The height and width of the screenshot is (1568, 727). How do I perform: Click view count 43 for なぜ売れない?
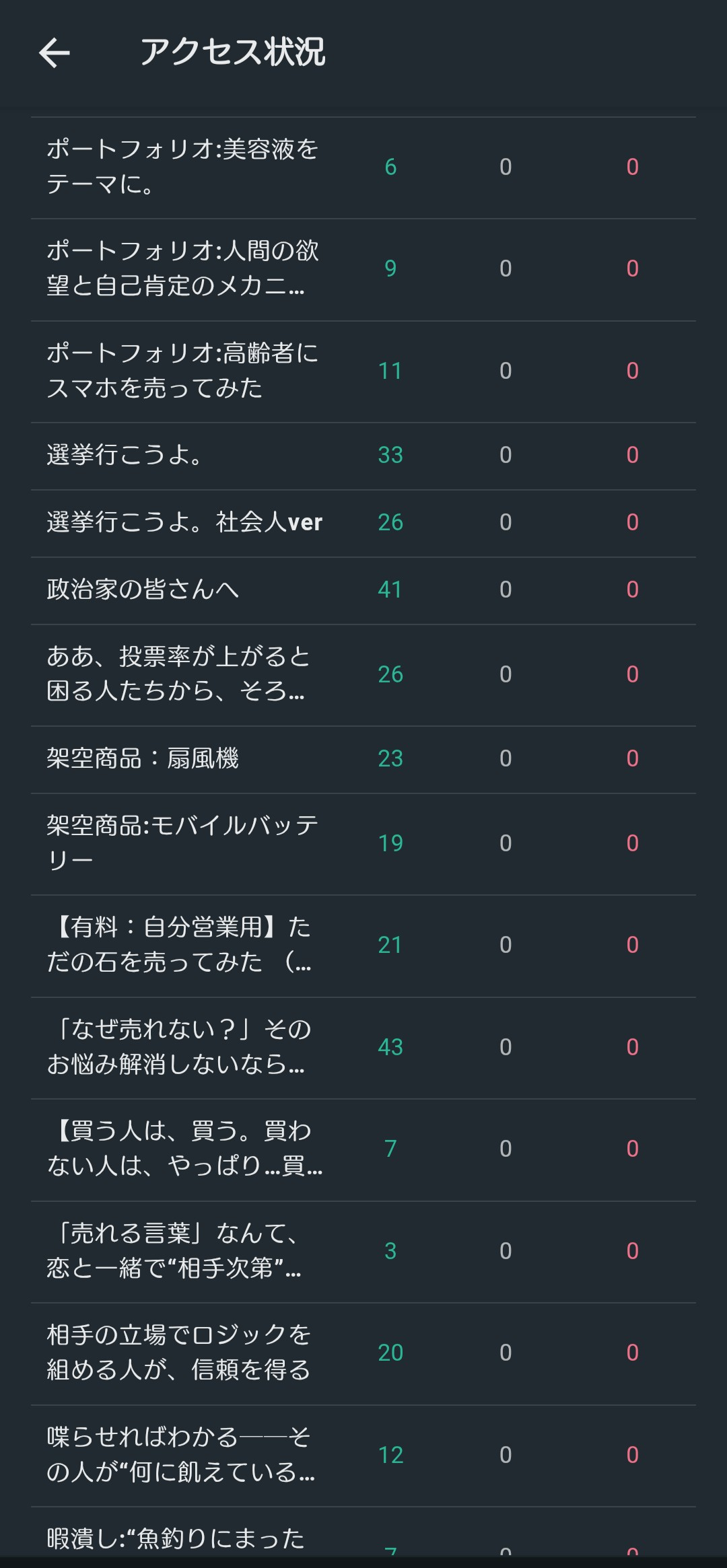(390, 1047)
